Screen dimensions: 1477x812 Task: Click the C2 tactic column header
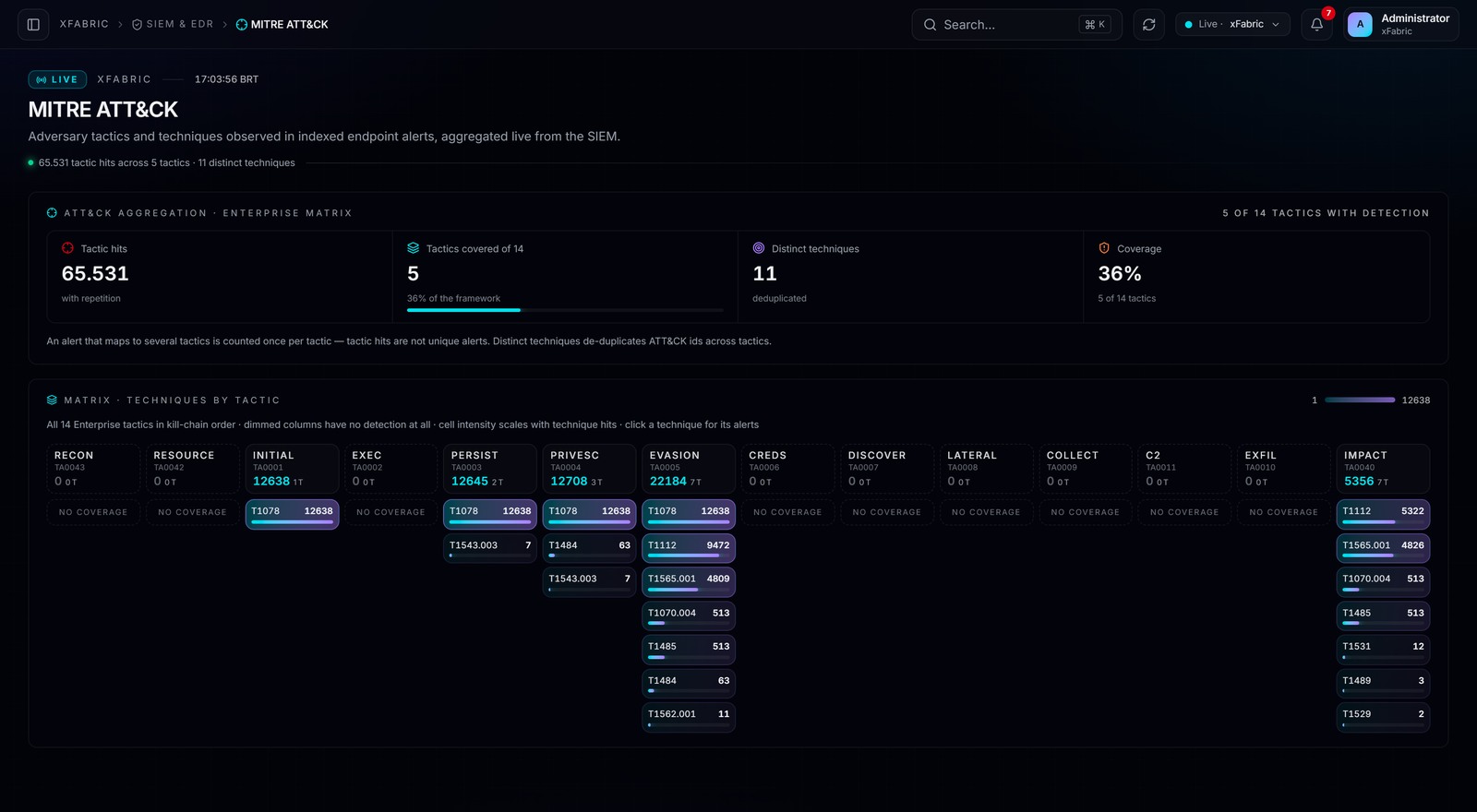(x=1184, y=469)
